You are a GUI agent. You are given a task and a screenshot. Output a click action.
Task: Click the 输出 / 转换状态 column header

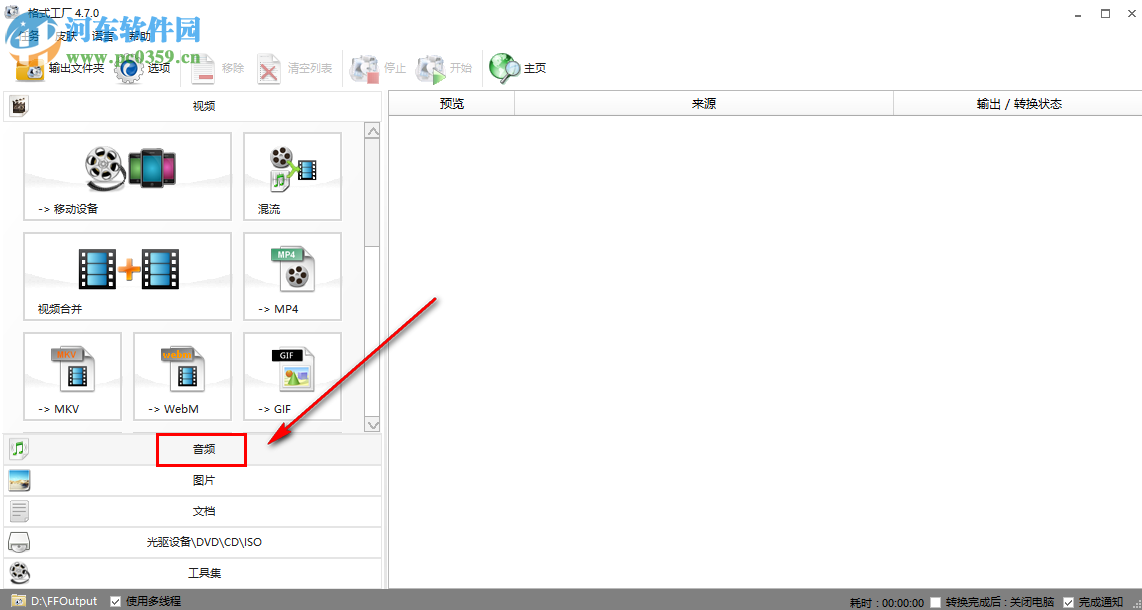(x=1018, y=103)
